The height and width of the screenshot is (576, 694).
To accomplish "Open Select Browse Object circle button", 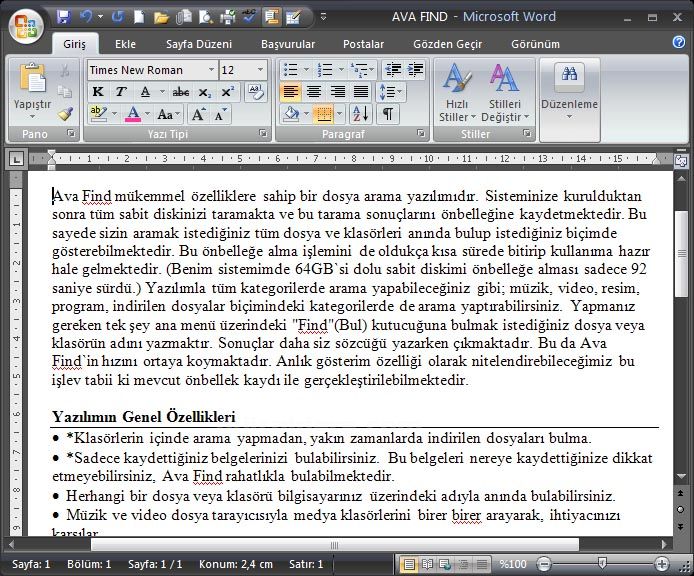I will point(681,510).
